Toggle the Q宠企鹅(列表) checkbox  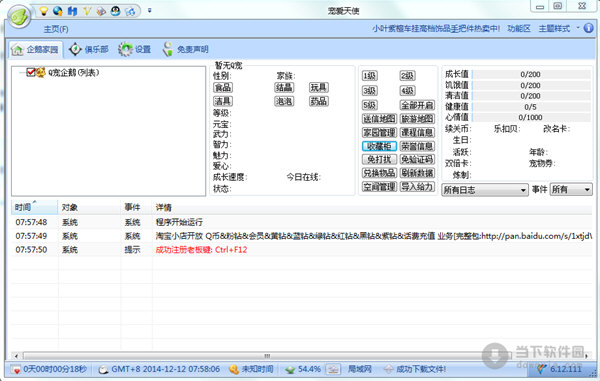(31, 72)
